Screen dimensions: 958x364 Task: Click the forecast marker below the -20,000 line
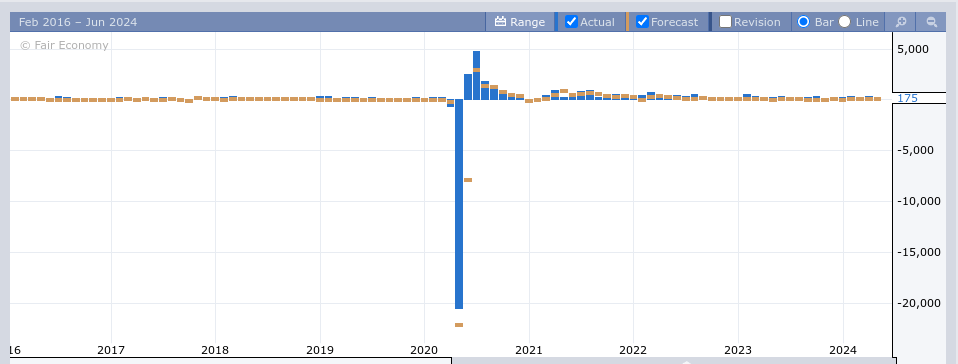459,325
